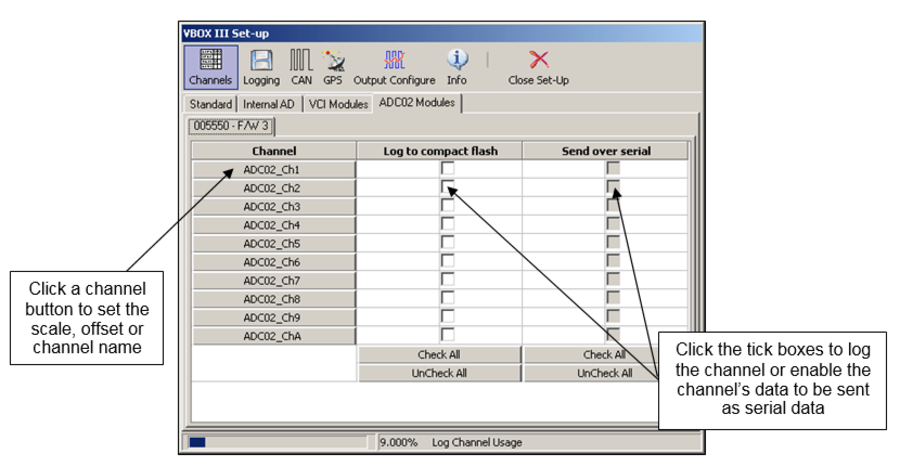
Task: Switch to the Internal AD tab
Action: pyautogui.click(x=268, y=104)
